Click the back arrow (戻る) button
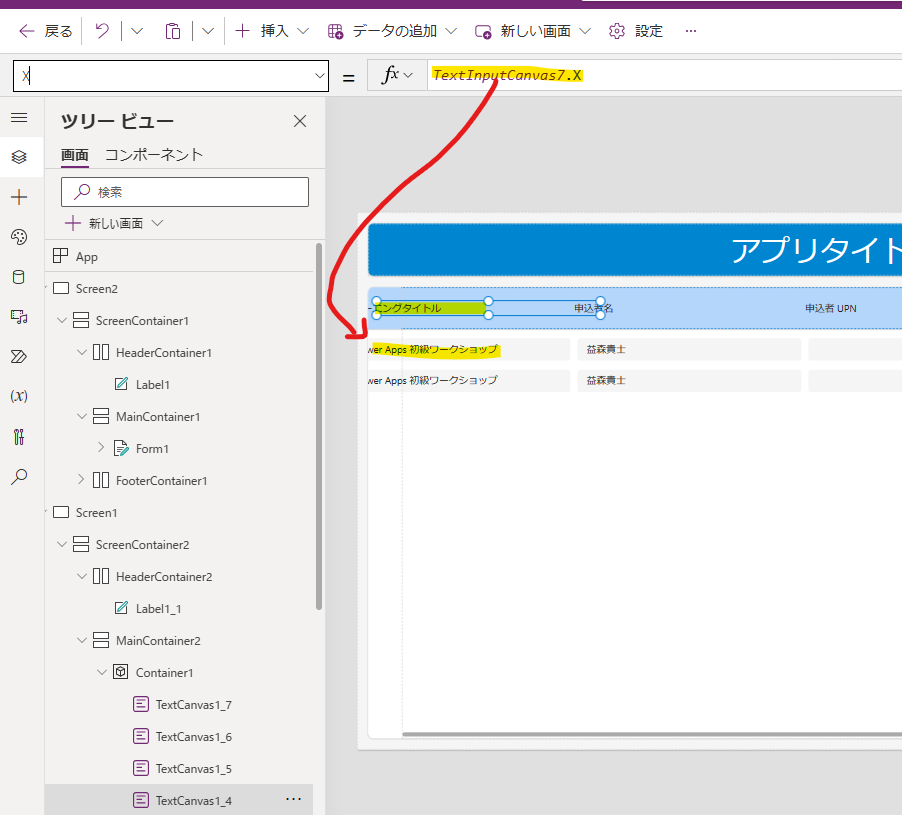 tap(45, 31)
